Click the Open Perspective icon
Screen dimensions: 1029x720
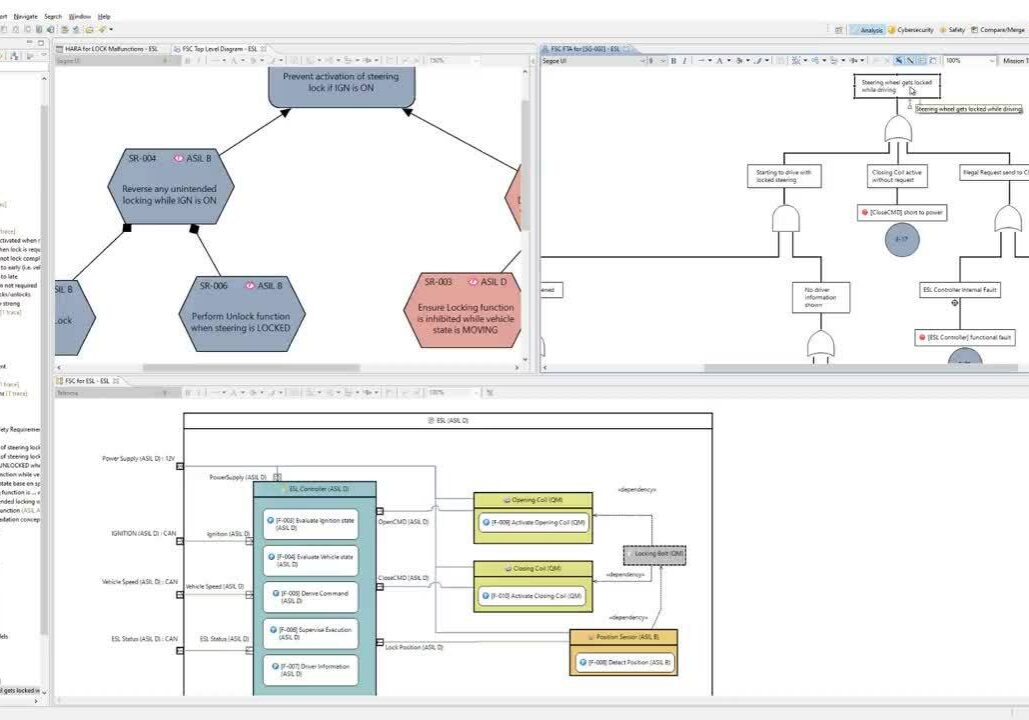click(839, 30)
